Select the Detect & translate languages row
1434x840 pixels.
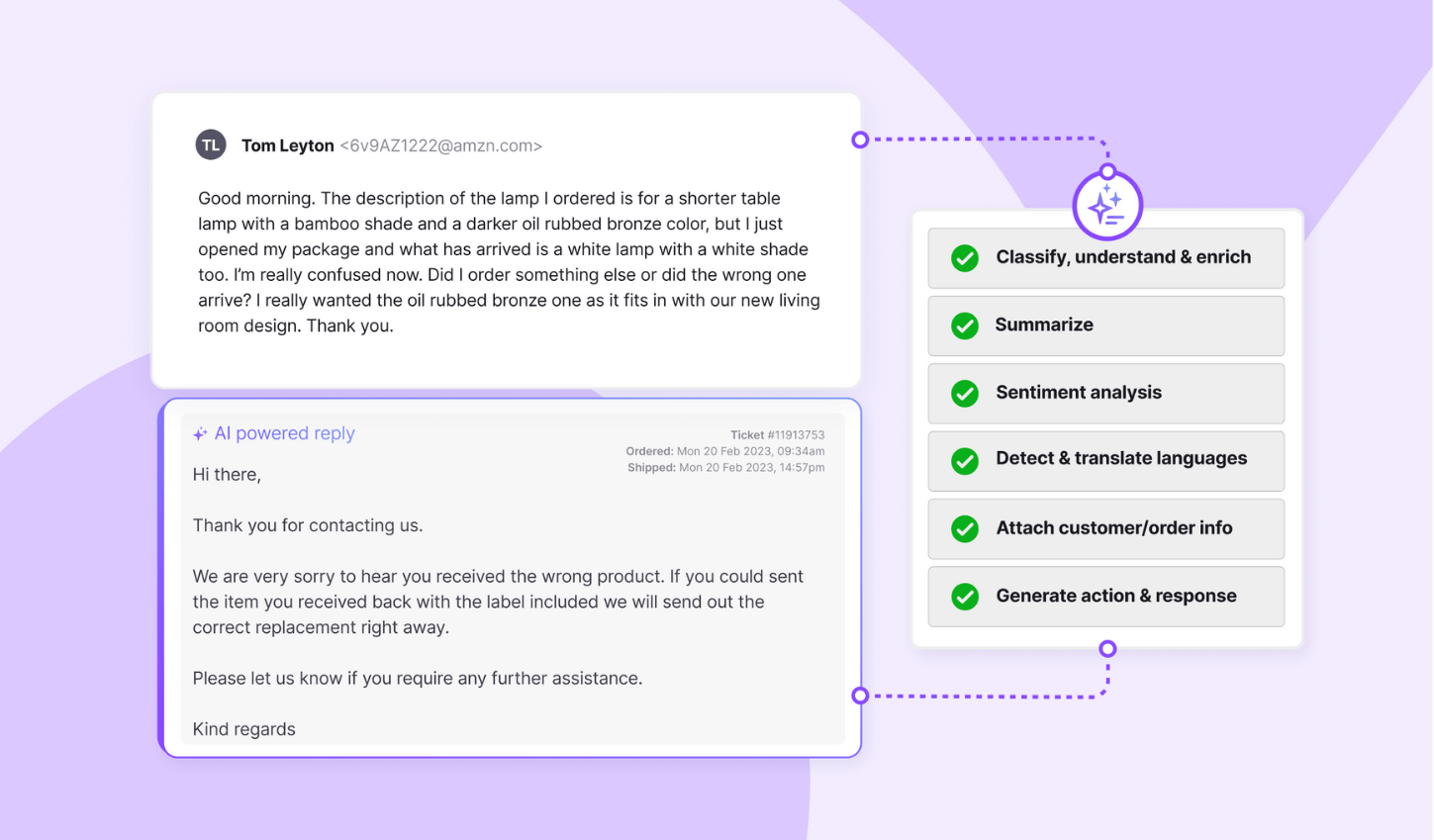click(x=1106, y=461)
